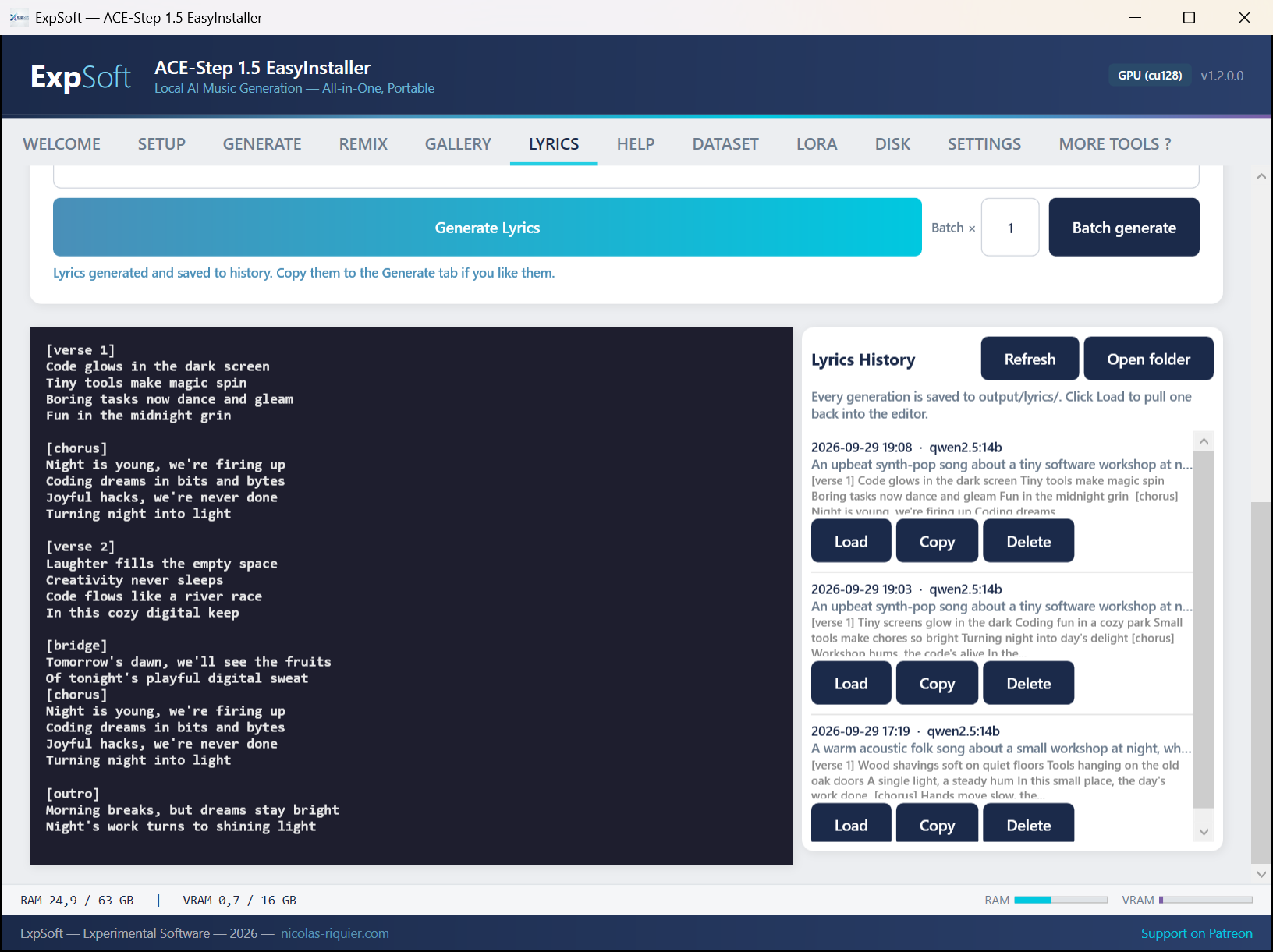This screenshot has height=952, width=1273.
Task: Click the history list scroll-down arrow
Action: click(x=1204, y=832)
